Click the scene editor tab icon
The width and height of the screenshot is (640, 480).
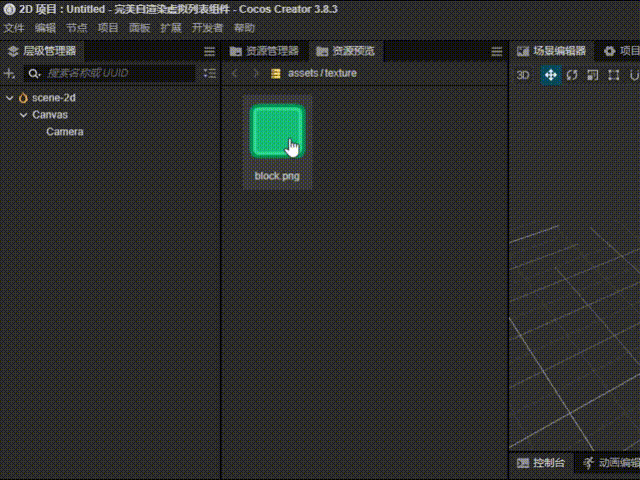[x=523, y=51]
